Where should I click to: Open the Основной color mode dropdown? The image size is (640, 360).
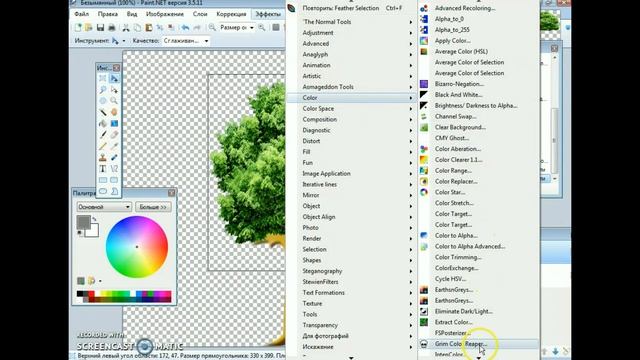click(104, 207)
